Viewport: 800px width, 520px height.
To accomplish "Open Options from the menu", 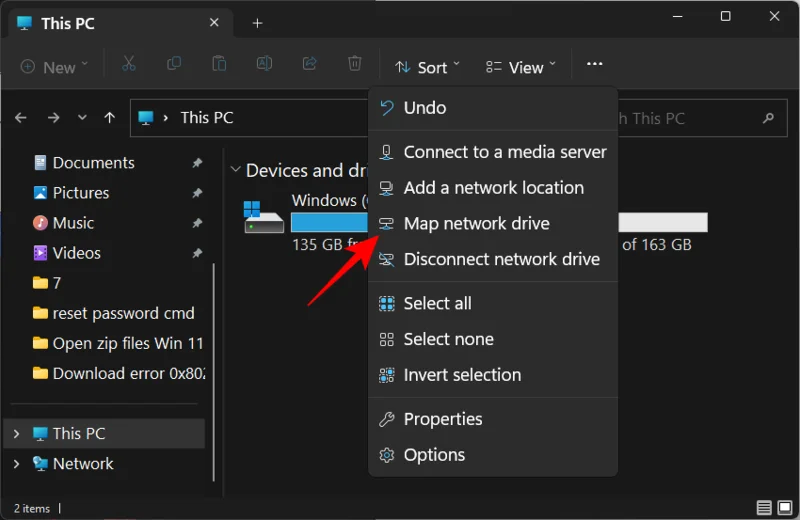I will 493,455.
